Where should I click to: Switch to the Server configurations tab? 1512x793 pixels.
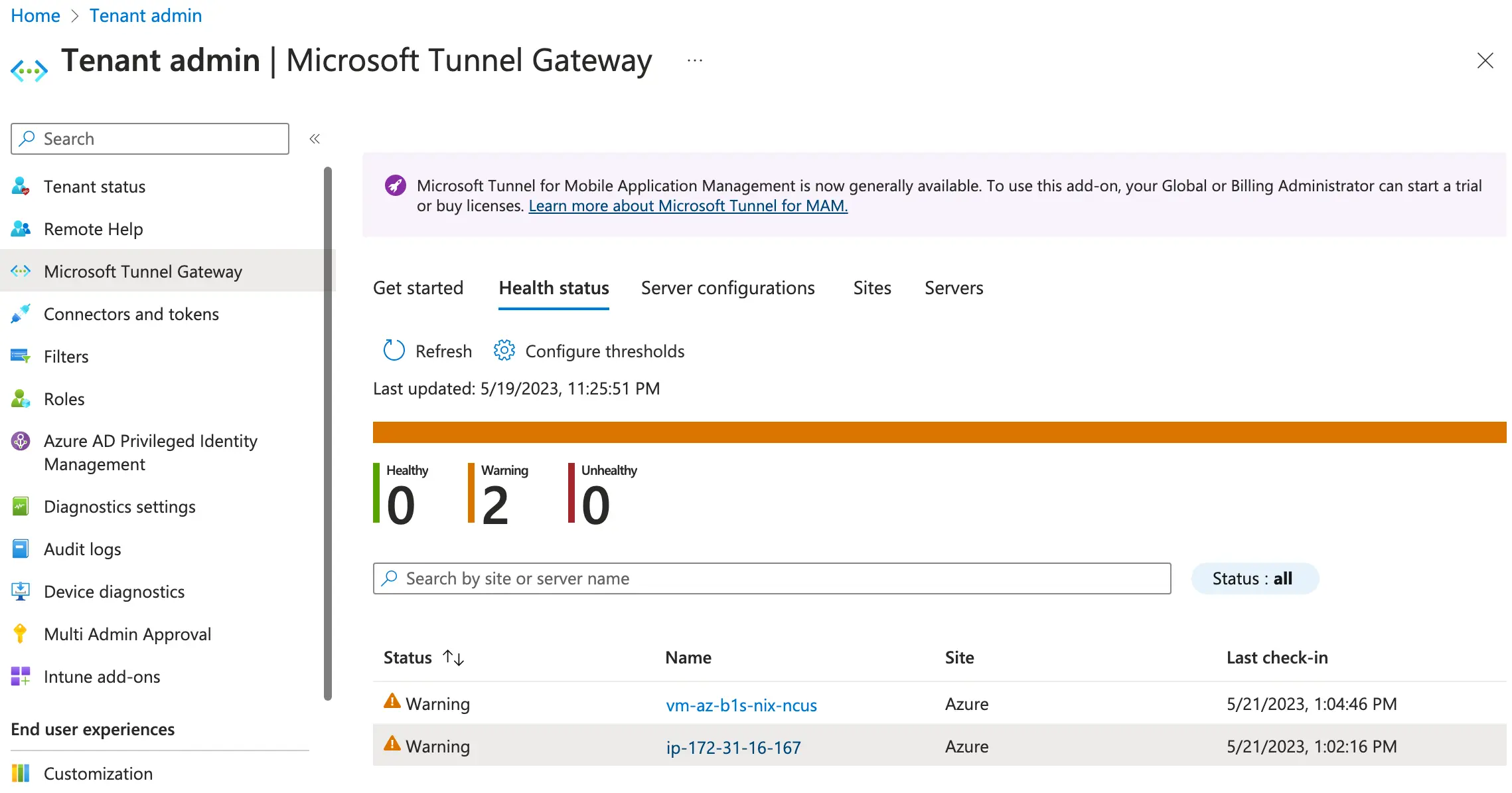click(x=727, y=288)
